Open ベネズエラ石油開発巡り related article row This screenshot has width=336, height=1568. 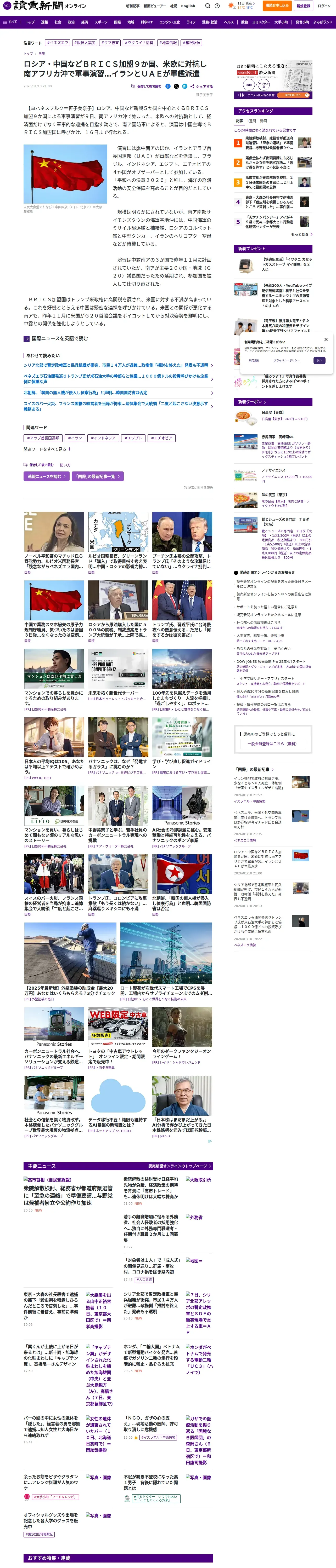point(118,379)
